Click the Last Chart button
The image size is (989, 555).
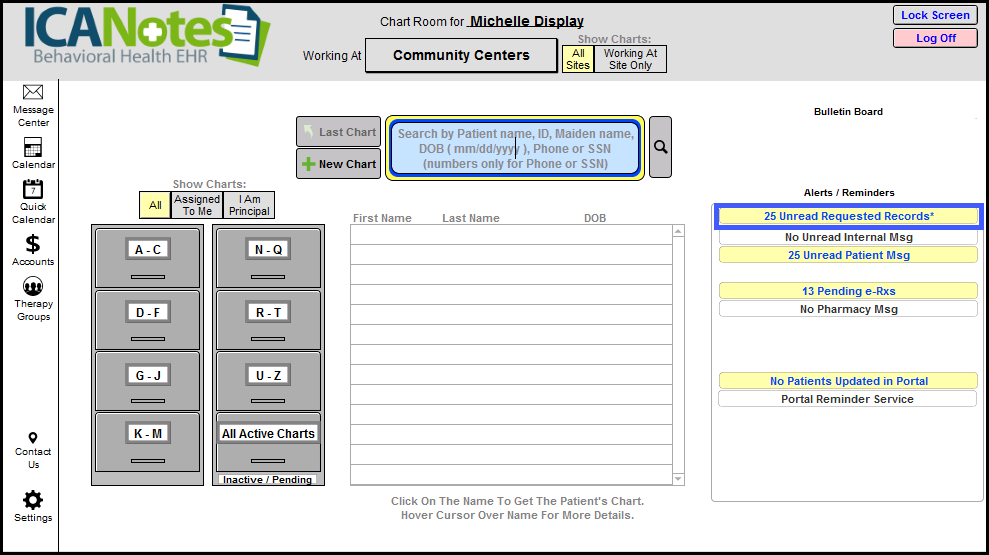pyautogui.click(x=339, y=132)
